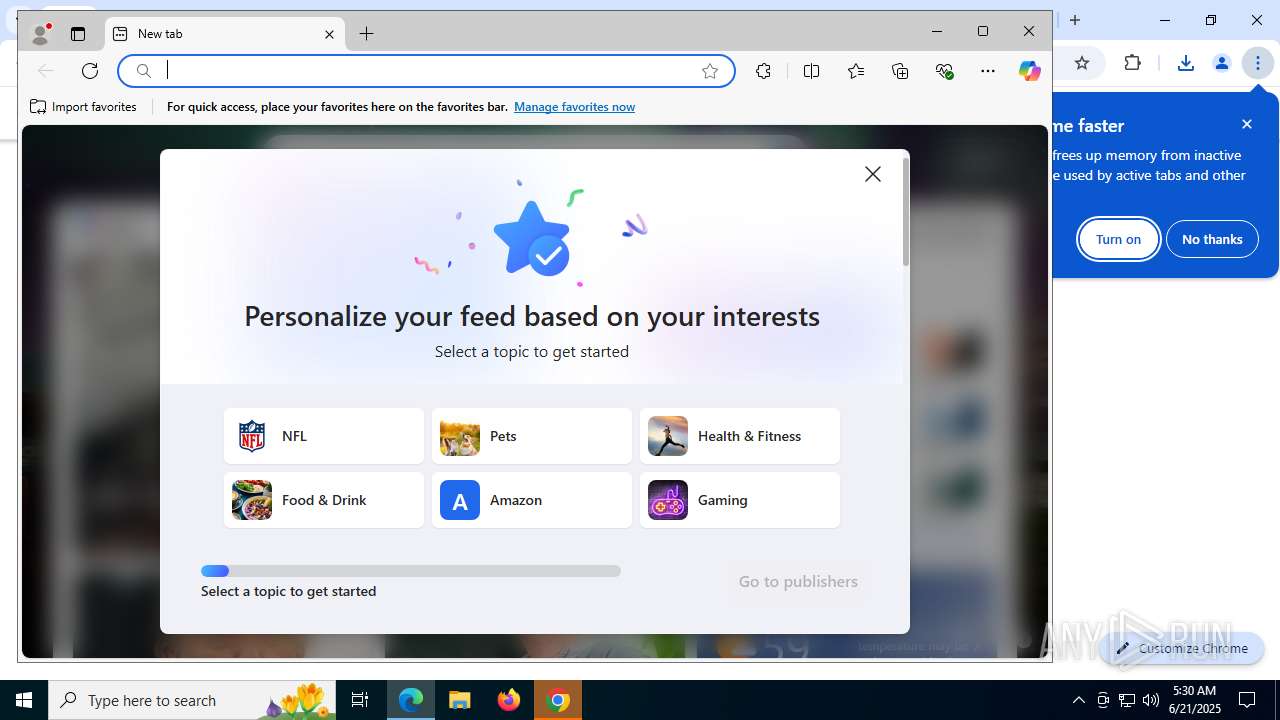Open Edge Browser essentials heart icon
Viewport: 1280px width, 720px height.
point(944,71)
